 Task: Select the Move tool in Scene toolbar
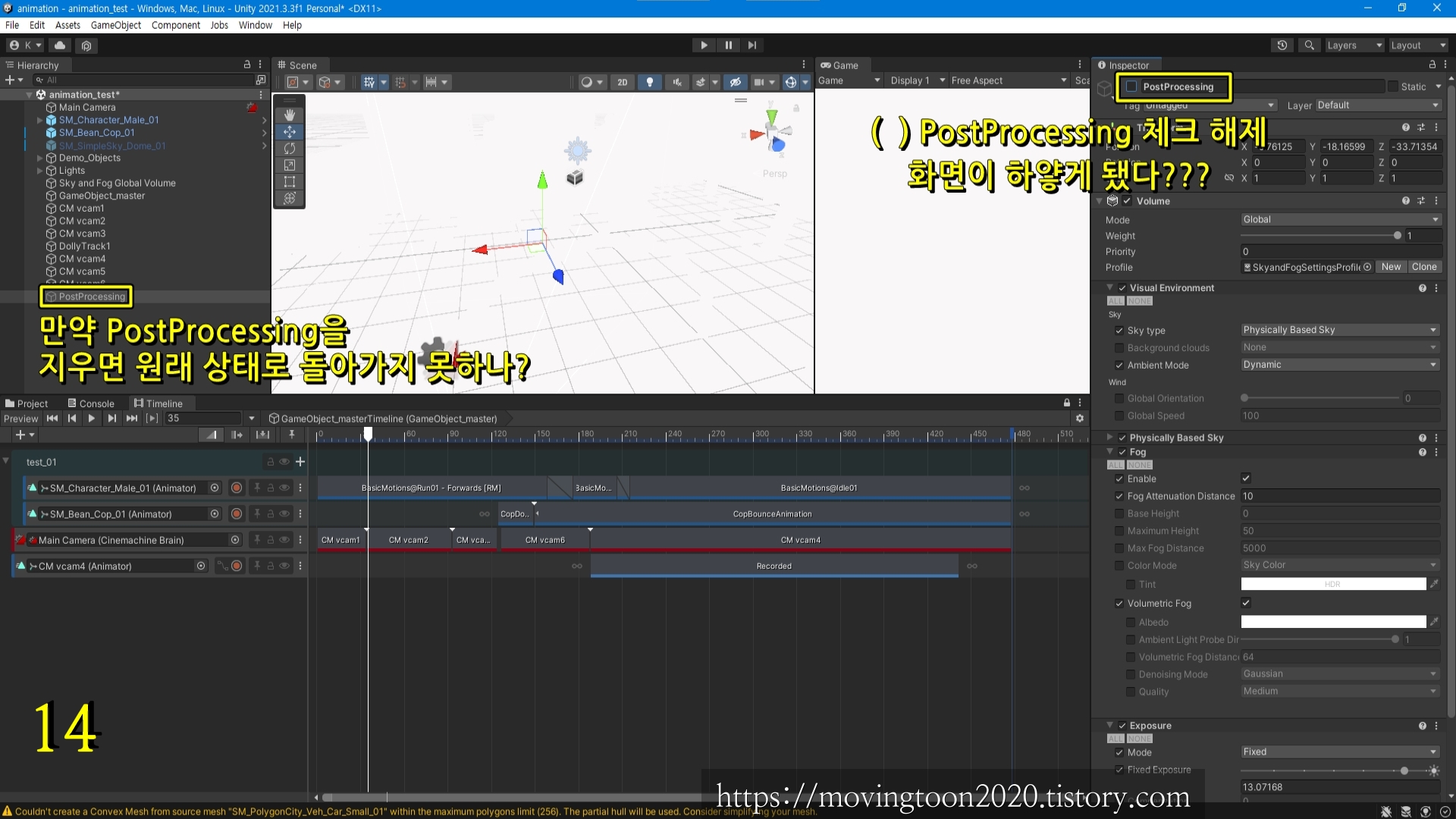tap(289, 132)
